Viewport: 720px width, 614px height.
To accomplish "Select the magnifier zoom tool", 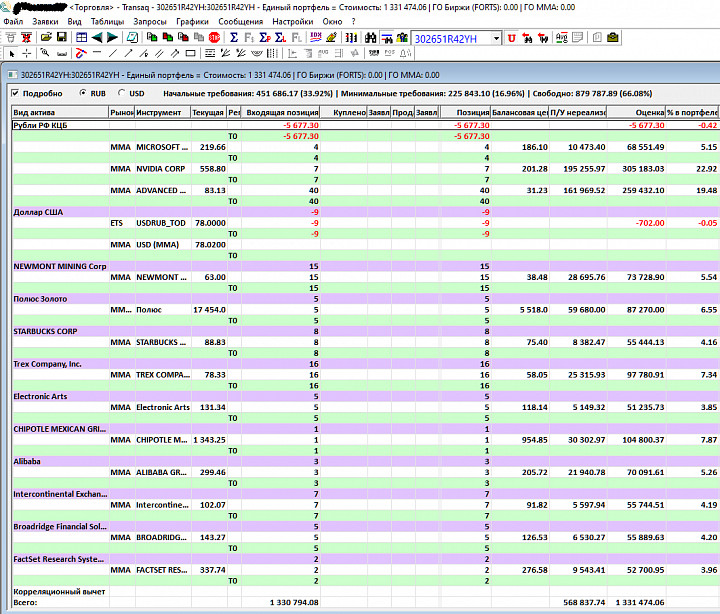I will tap(45, 54).
